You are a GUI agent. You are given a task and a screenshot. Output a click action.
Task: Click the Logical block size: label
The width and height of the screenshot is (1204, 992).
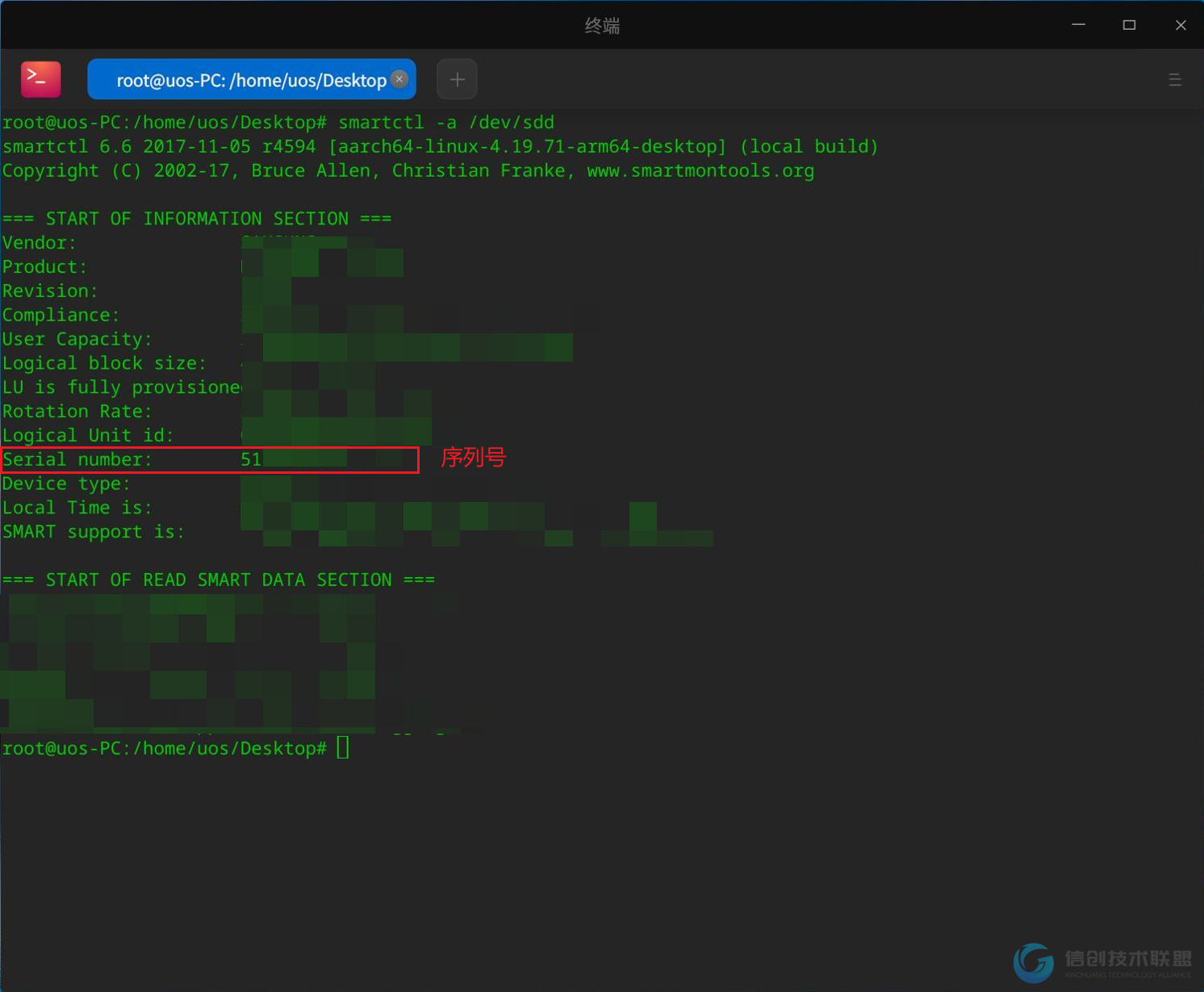click(104, 364)
